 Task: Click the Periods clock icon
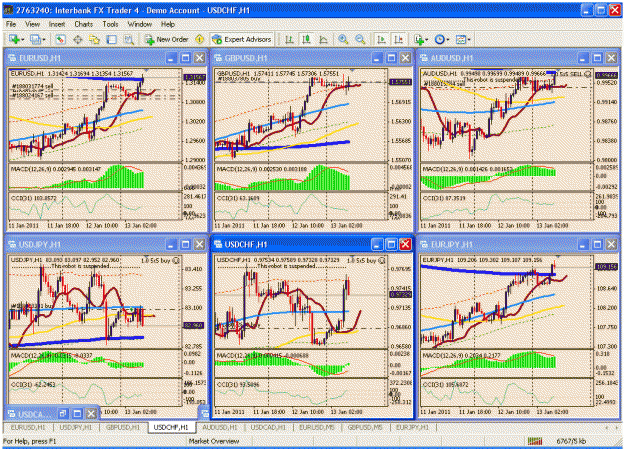439,39
